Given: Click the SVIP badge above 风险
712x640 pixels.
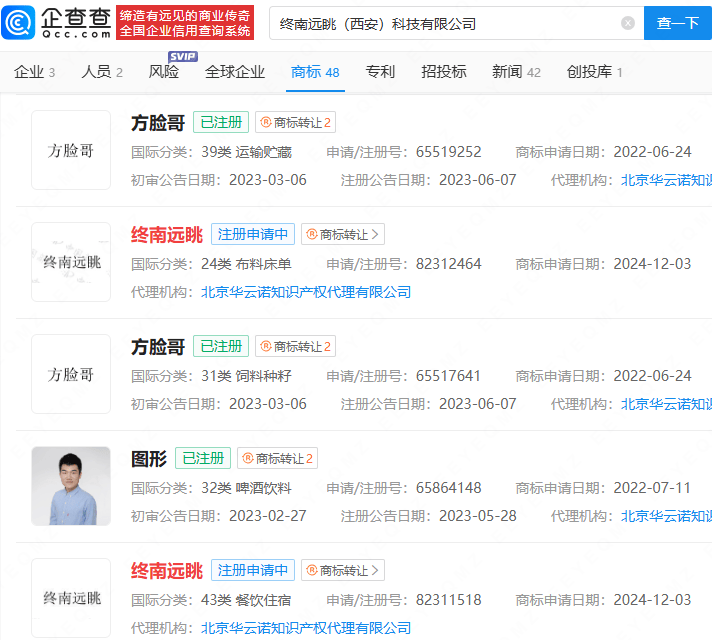Looking at the screenshot, I should pos(183,56).
